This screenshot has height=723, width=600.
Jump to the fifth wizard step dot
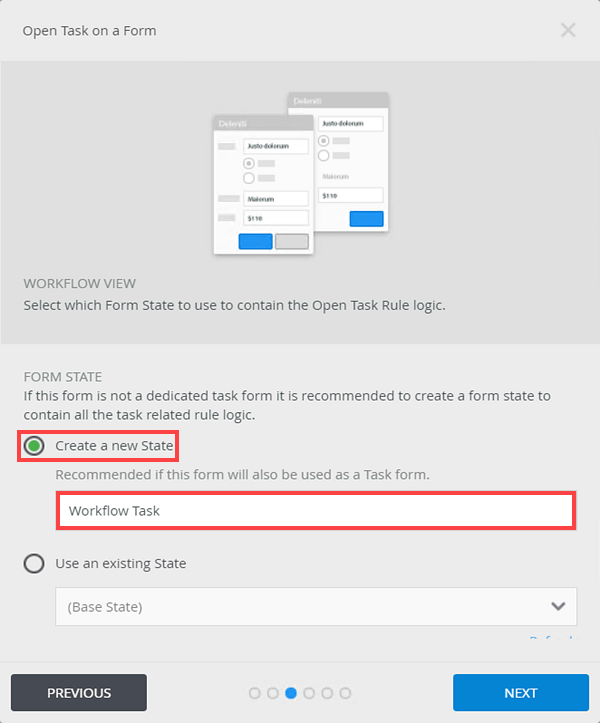click(x=327, y=693)
